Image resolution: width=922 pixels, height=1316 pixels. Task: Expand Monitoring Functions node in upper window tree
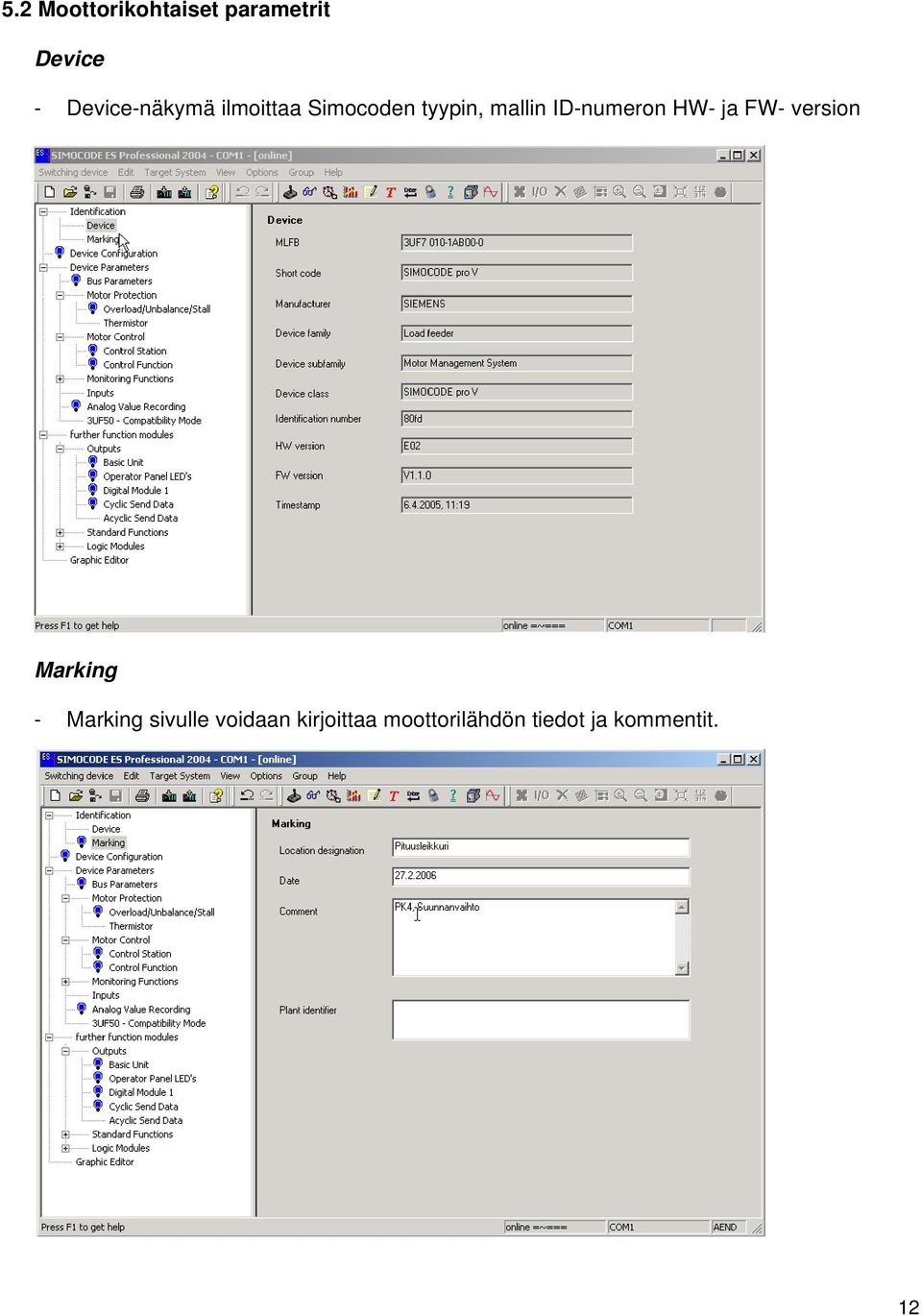click(60, 378)
